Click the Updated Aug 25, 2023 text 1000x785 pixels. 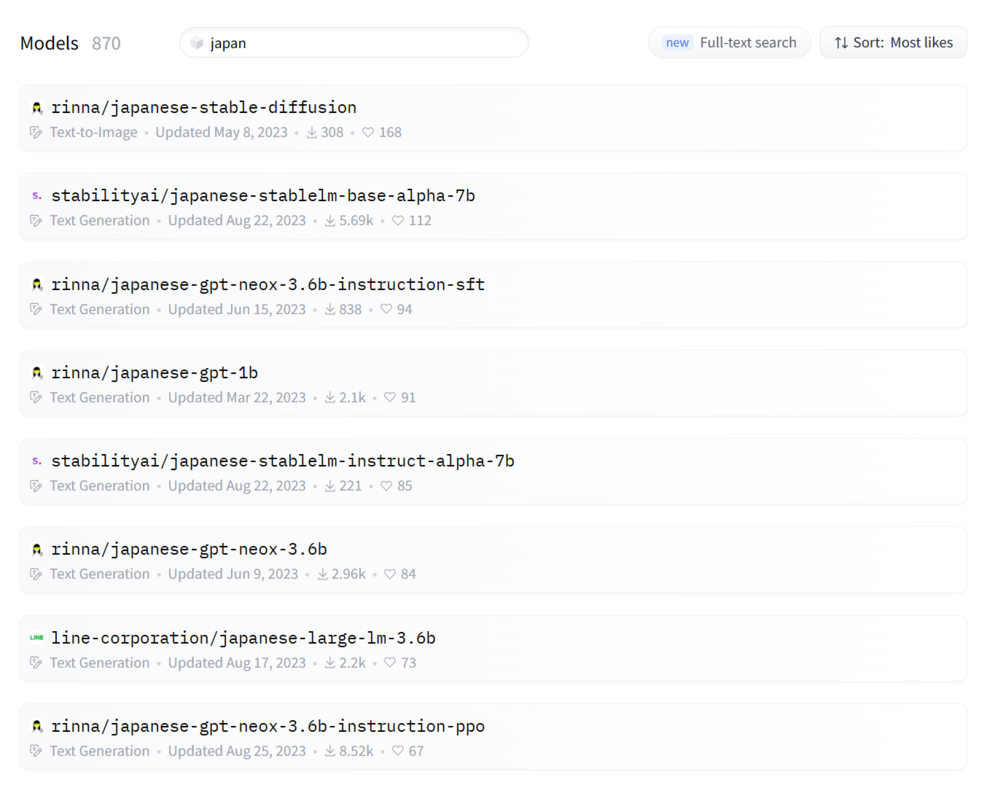(x=237, y=751)
